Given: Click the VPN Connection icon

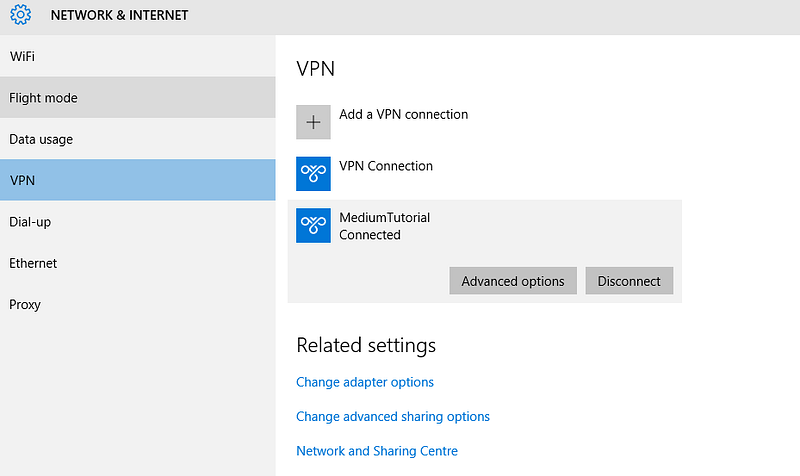Looking at the screenshot, I should [x=313, y=174].
